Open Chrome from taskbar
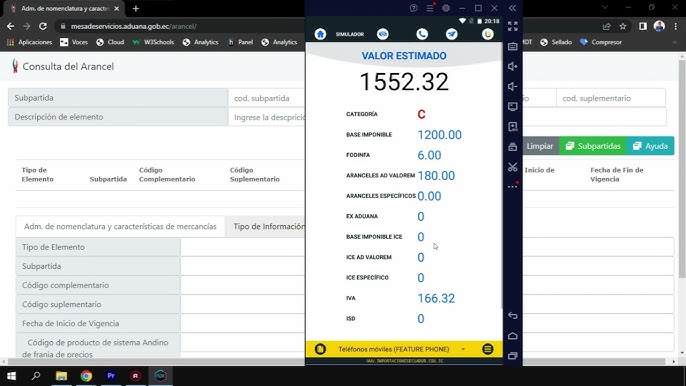 (x=86, y=376)
